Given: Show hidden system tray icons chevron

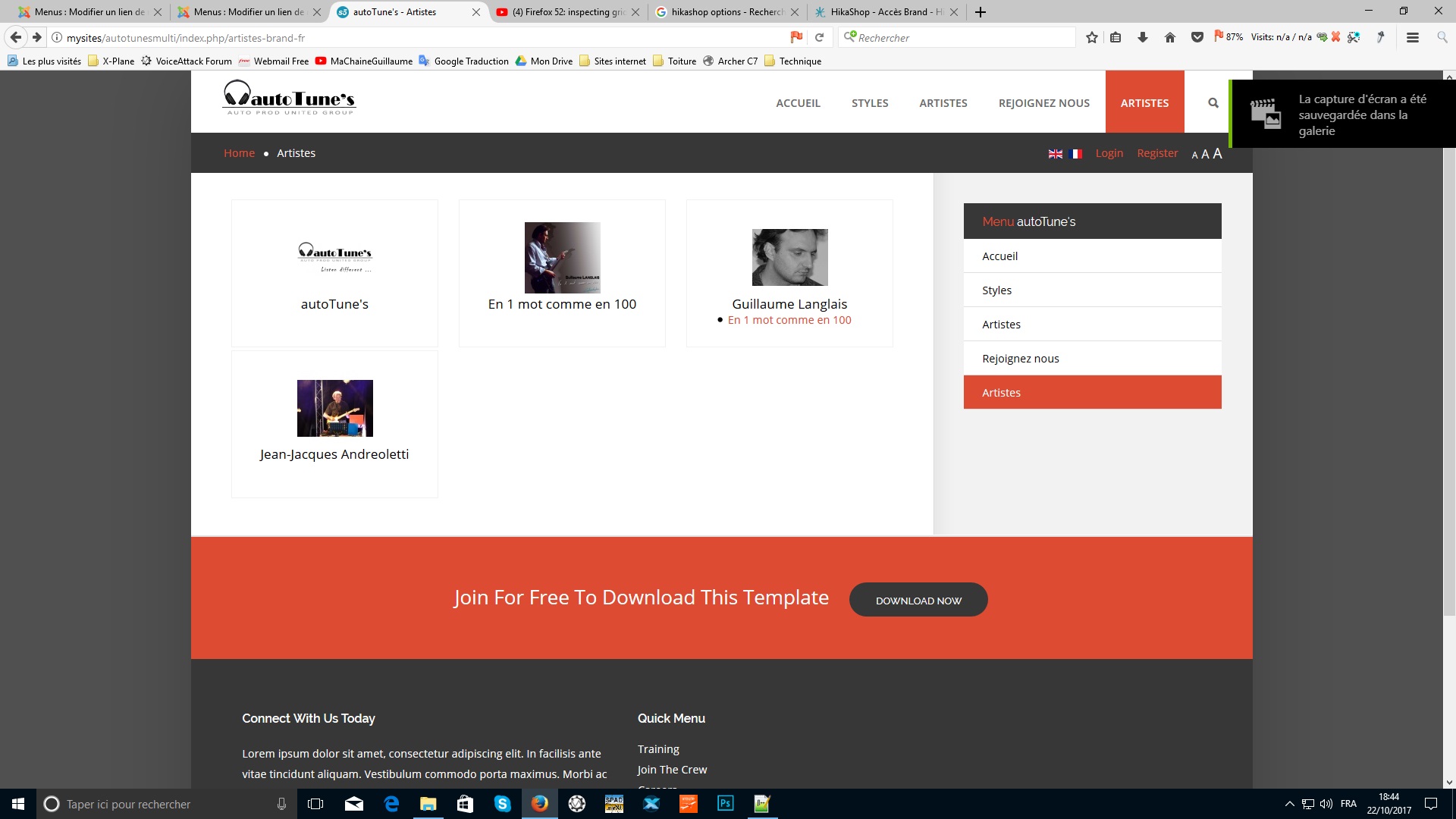Looking at the screenshot, I should tap(1289, 804).
